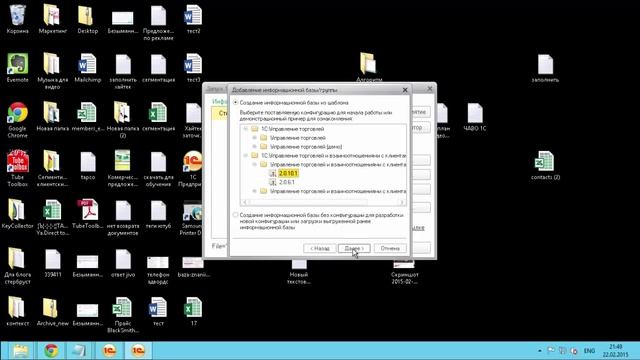Launch Google Chrome desktop shortcut
This screenshot has width=640, height=360.
click(18, 120)
